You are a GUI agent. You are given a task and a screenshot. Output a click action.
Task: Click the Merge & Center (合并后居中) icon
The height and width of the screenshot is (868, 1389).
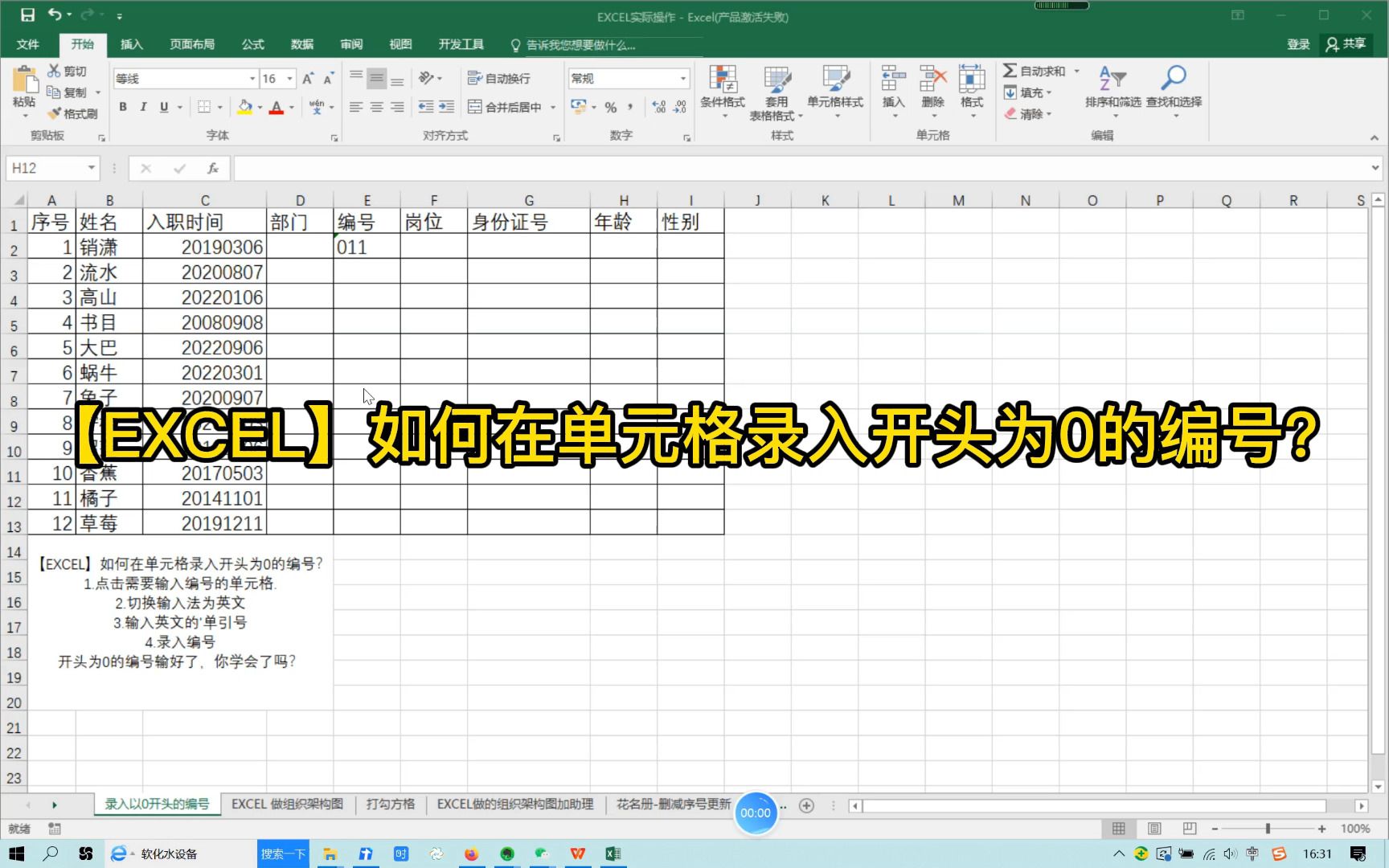(505, 106)
